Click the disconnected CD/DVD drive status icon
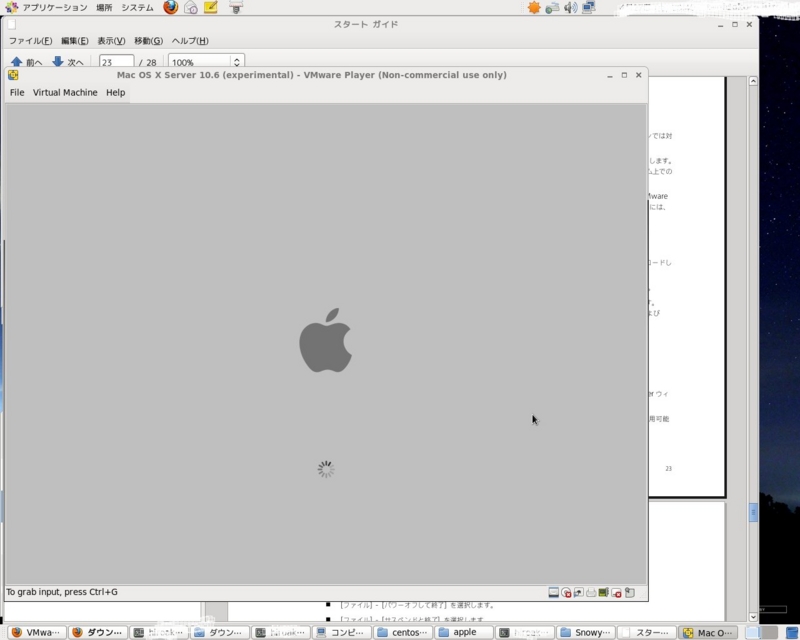 coord(566,593)
